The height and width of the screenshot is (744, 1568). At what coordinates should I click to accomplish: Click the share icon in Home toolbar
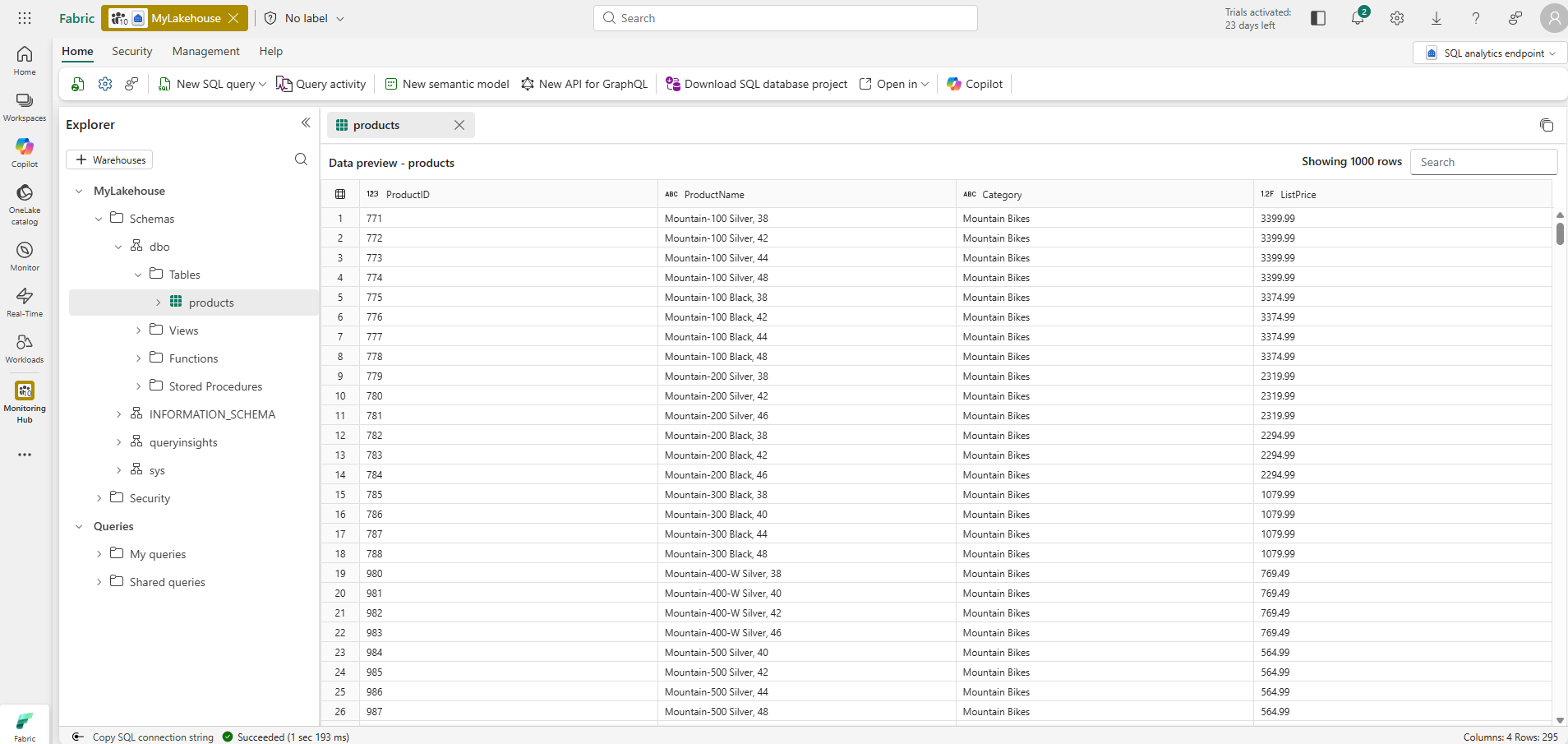click(x=131, y=84)
